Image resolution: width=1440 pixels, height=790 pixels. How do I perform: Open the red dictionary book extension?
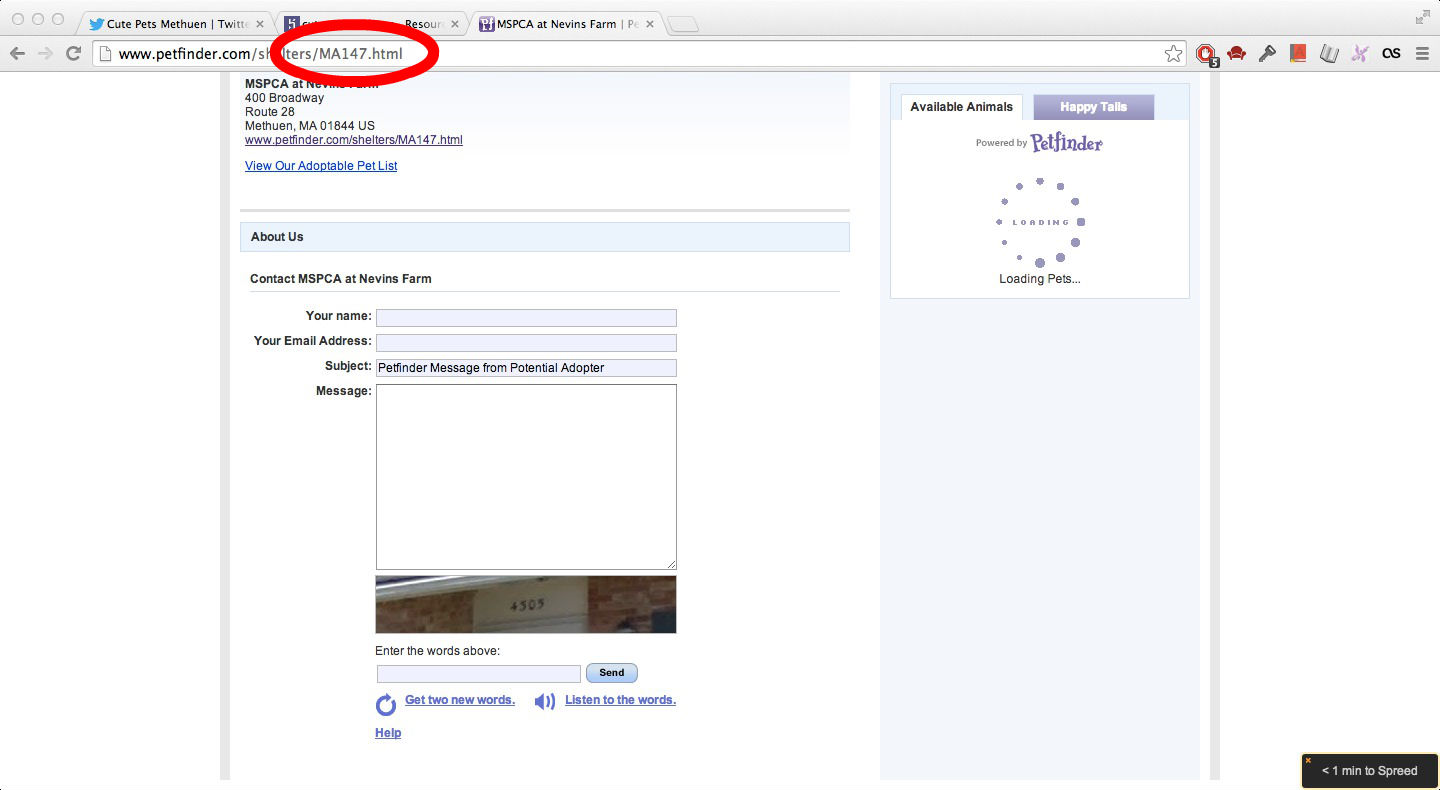[x=1298, y=54]
